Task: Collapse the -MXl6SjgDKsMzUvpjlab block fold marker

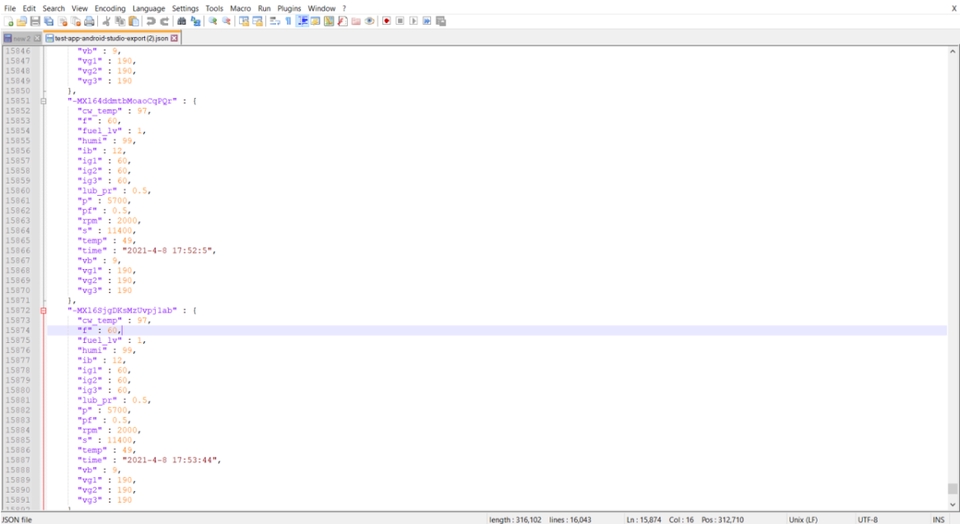Action: coord(43,310)
